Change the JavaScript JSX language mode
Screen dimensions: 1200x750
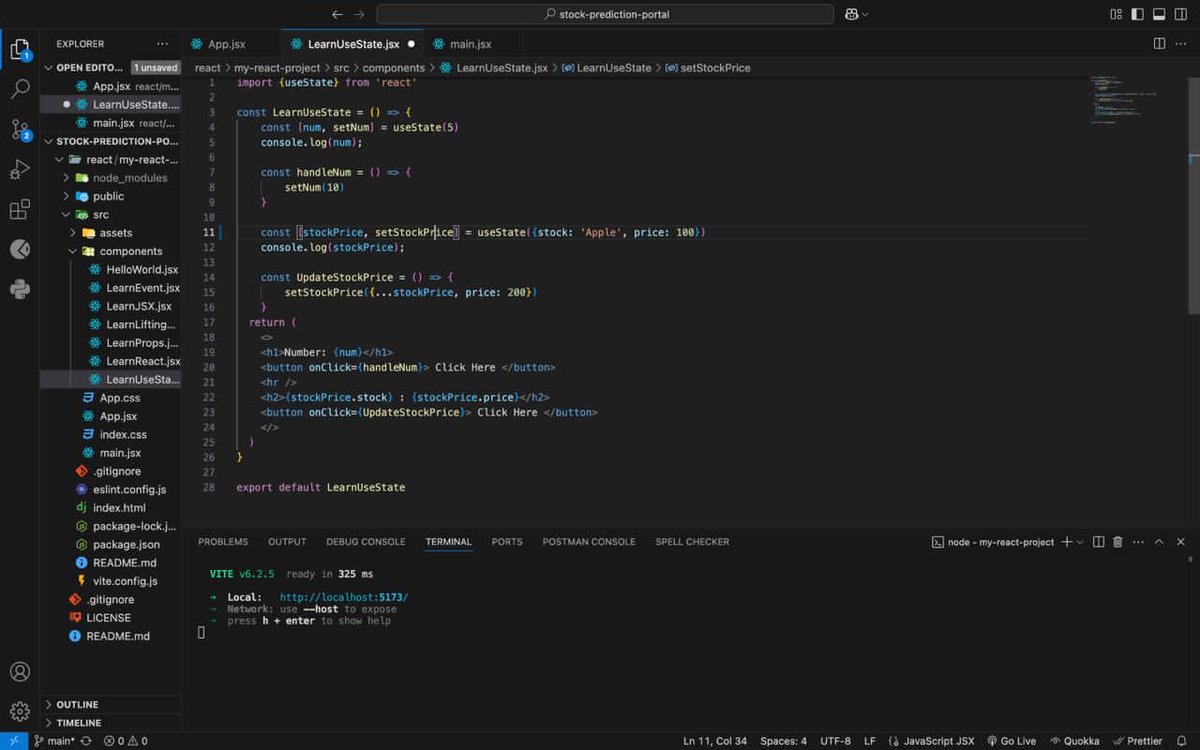[x=939, y=741]
